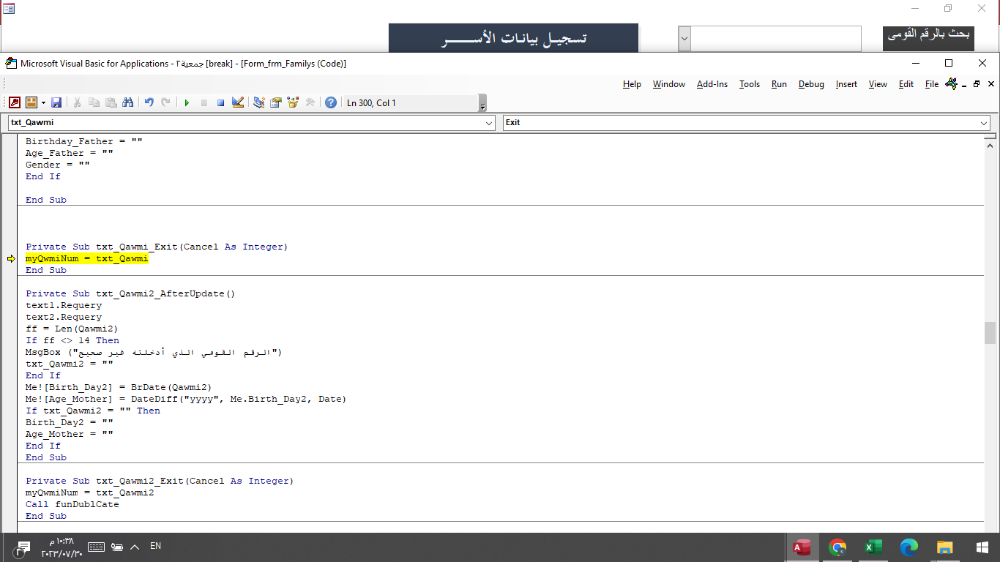Click the line ff = Len(Qawmi2)
Viewport: 1000px width, 562px height.
pos(71,329)
